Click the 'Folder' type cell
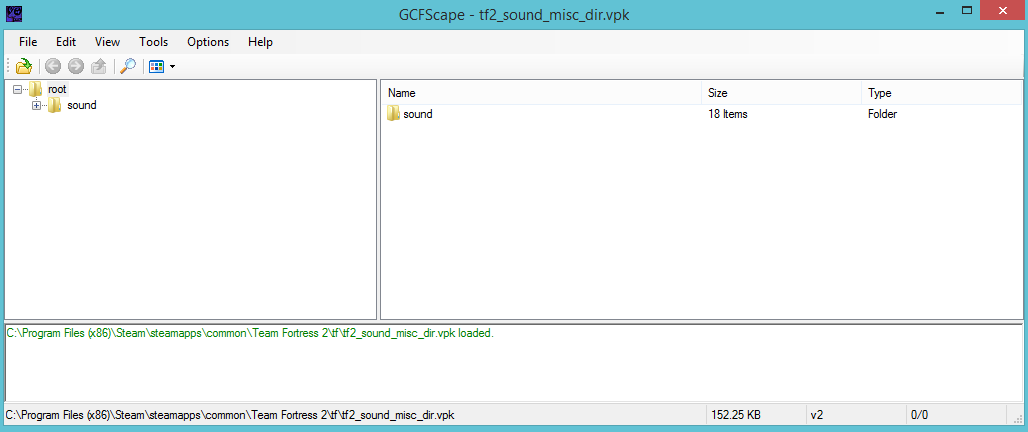This screenshot has width=1028, height=432. click(882, 114)
